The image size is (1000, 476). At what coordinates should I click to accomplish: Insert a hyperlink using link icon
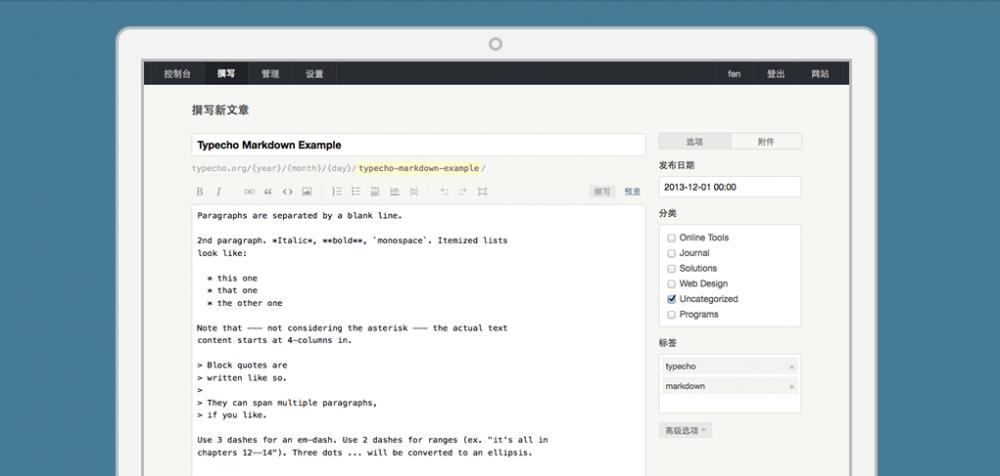249,191
